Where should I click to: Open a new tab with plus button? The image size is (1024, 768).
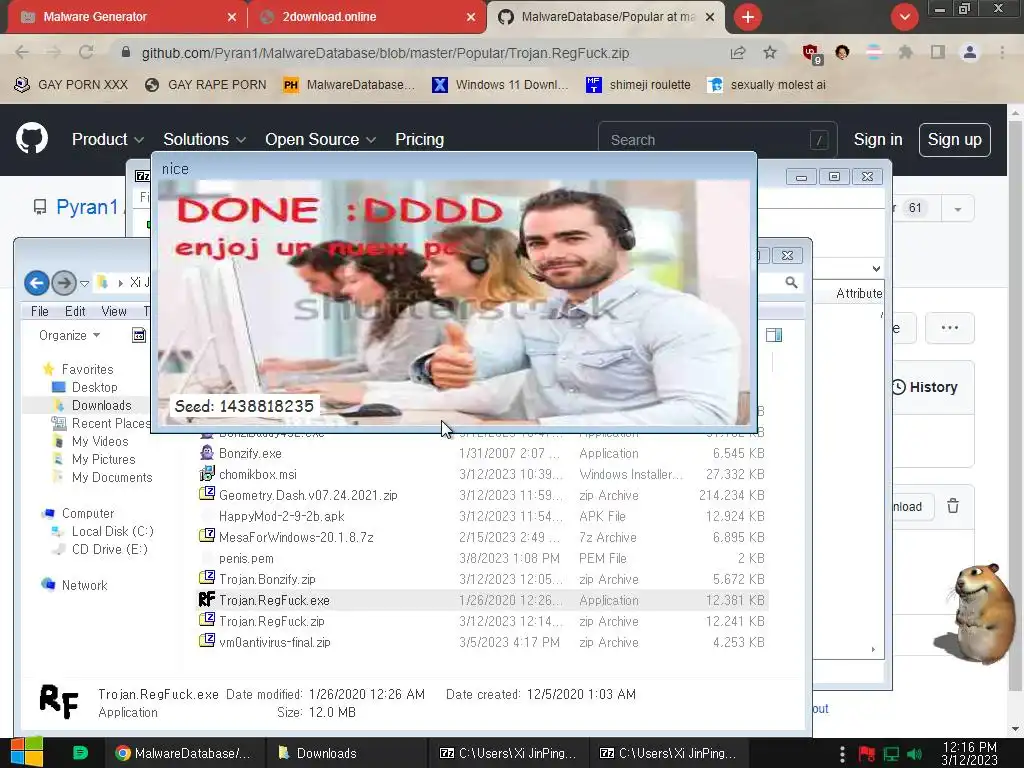coord(748,17)
